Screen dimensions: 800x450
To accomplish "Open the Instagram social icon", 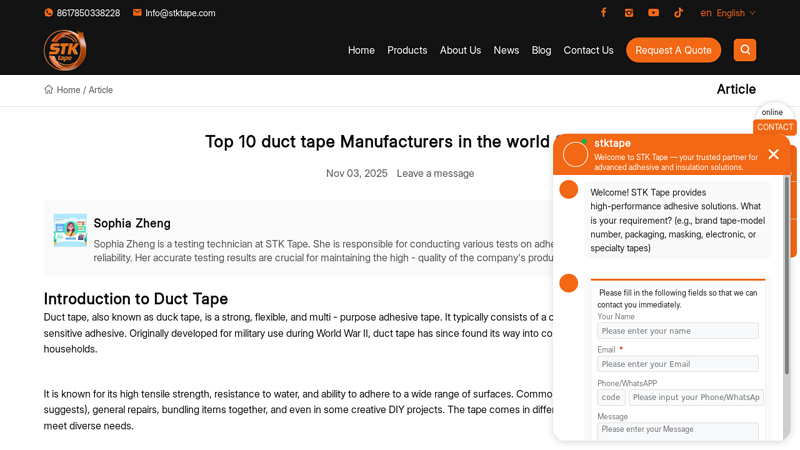I will pyautogui.click(x=629, y=13).
